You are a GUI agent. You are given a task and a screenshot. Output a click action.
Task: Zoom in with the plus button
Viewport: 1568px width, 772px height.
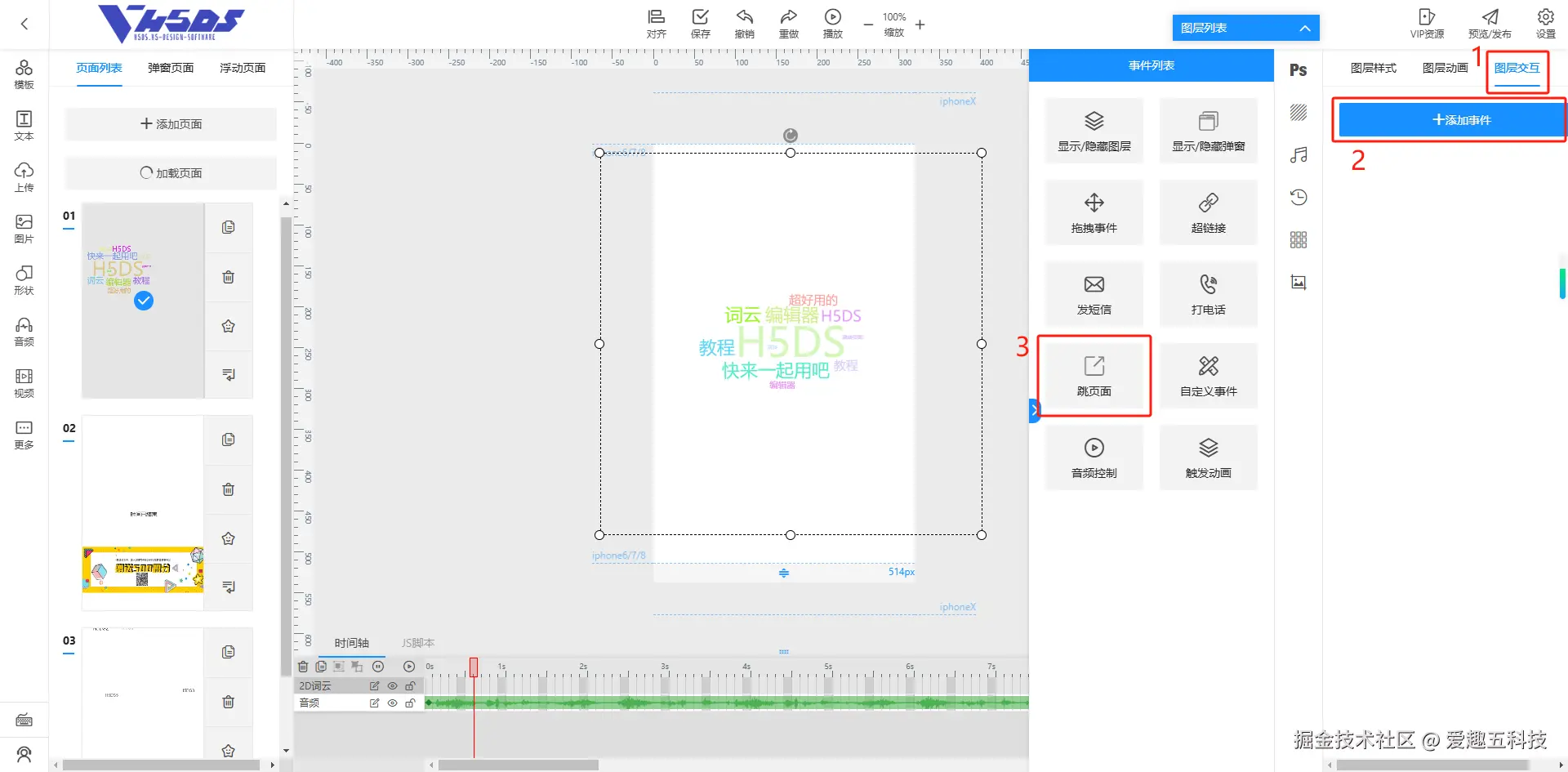pos(920,25)
